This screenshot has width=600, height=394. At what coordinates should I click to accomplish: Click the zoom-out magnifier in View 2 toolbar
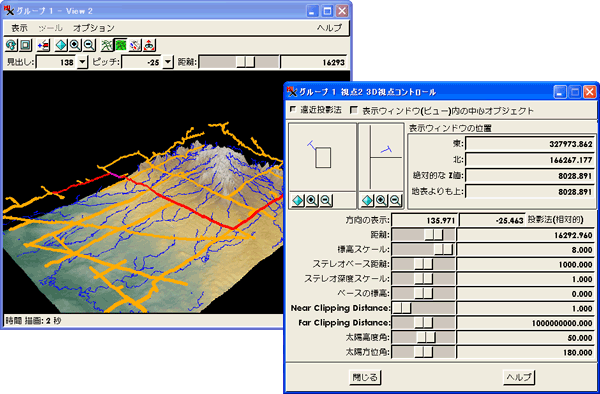pyautogui.click(x=89, y=46)
